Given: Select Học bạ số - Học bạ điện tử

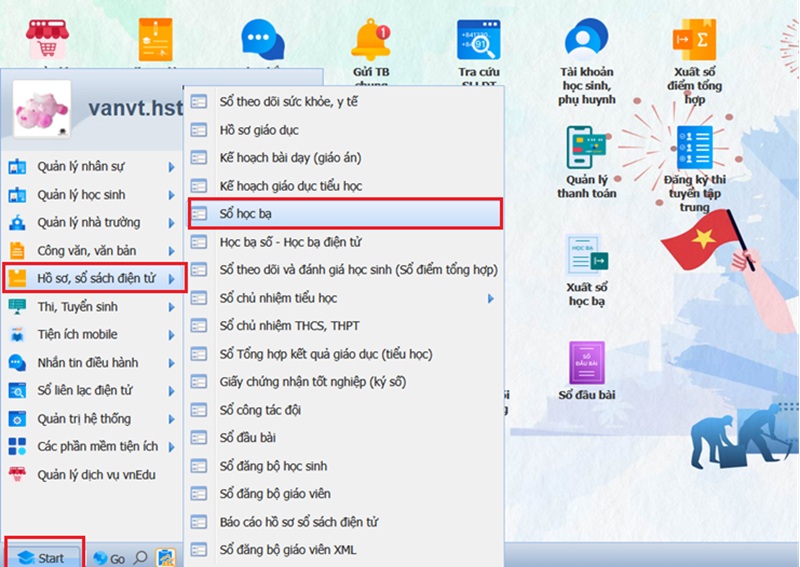Looking at the screenshot, I should coord(345,242).
